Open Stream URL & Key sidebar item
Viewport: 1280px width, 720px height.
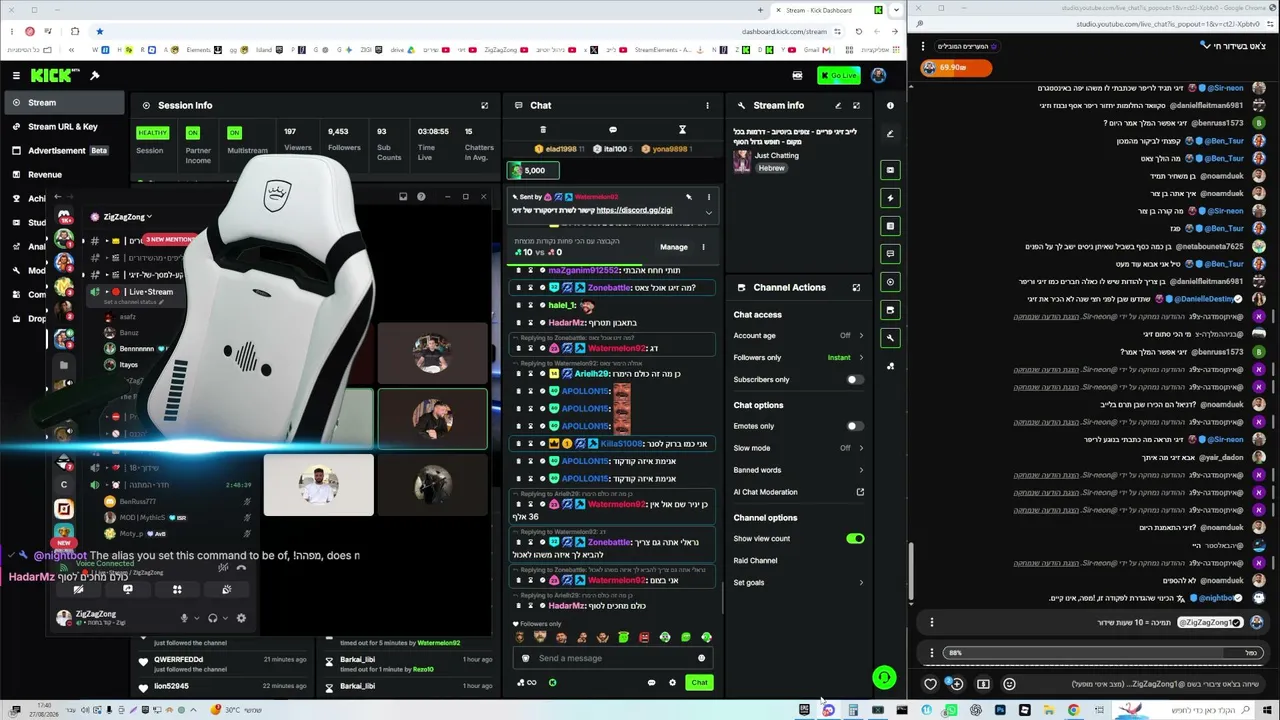[x=64, y=126]
